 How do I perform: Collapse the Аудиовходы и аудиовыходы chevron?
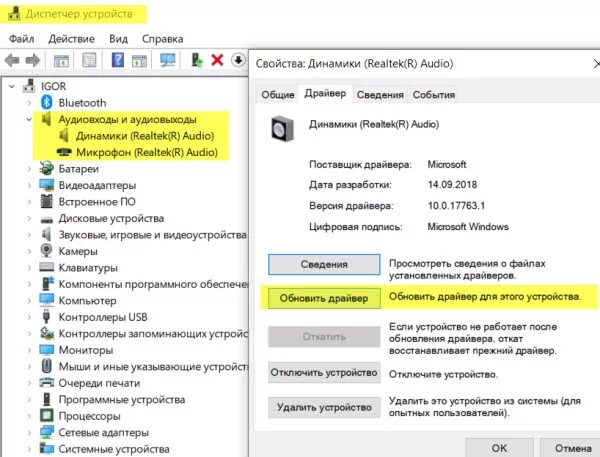point(29,119)
